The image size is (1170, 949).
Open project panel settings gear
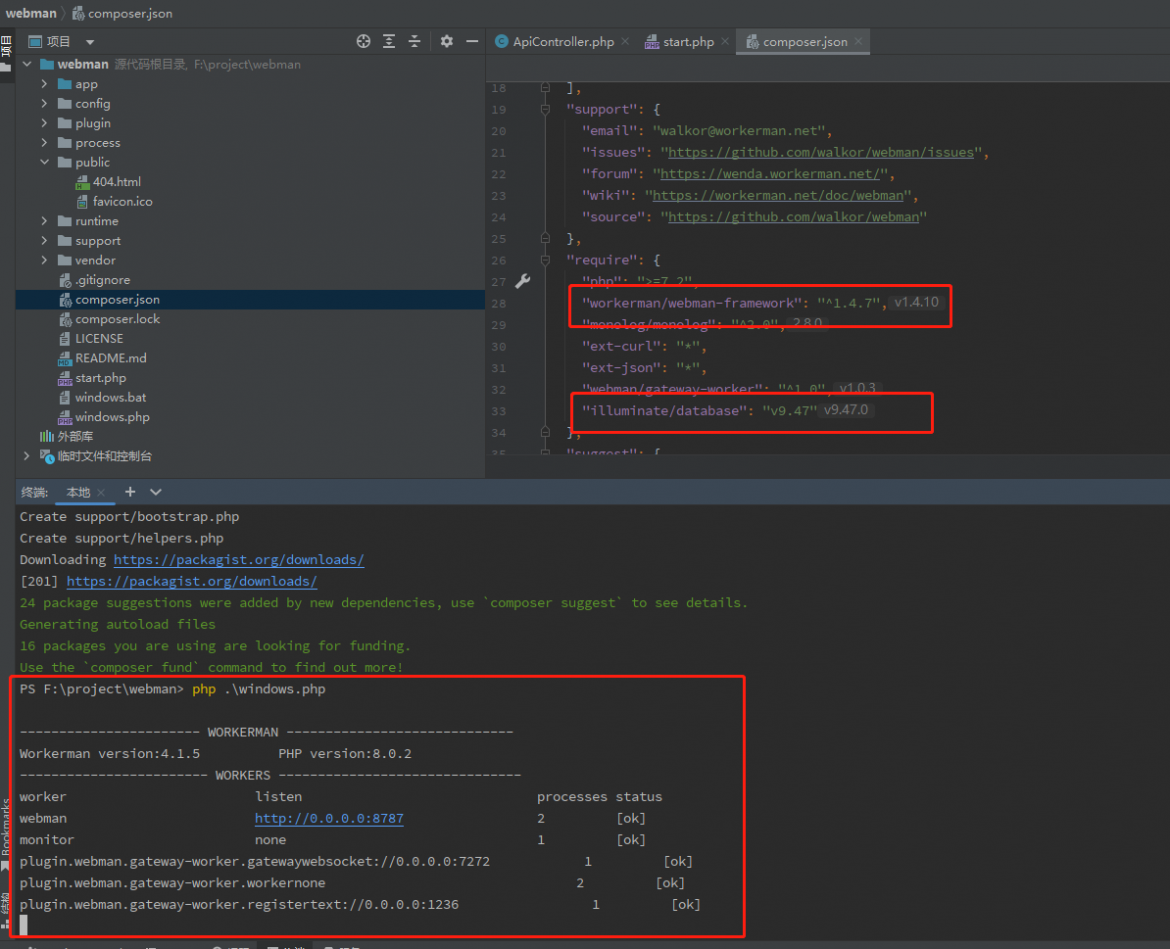tap(446, 42)
